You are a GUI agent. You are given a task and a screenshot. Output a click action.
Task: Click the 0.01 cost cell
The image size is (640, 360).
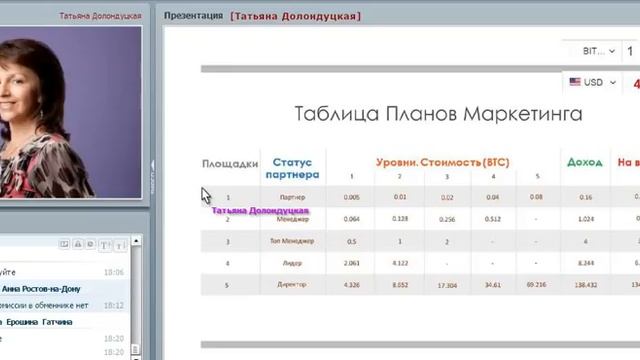[x=400, y=197]
